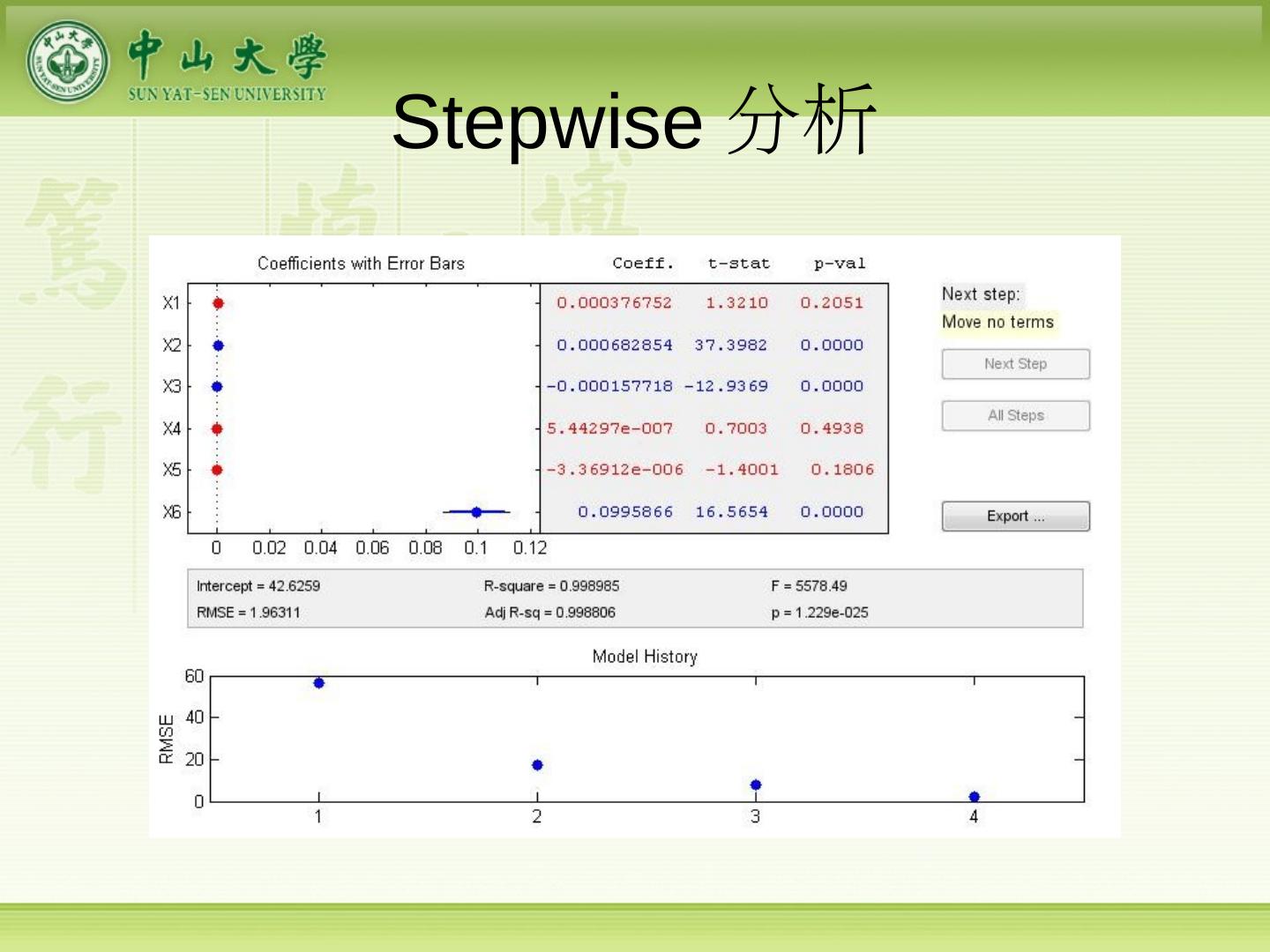Select the red X1 coefficient dot
The image size is (1270, 952).
click(x=218, y=303)
